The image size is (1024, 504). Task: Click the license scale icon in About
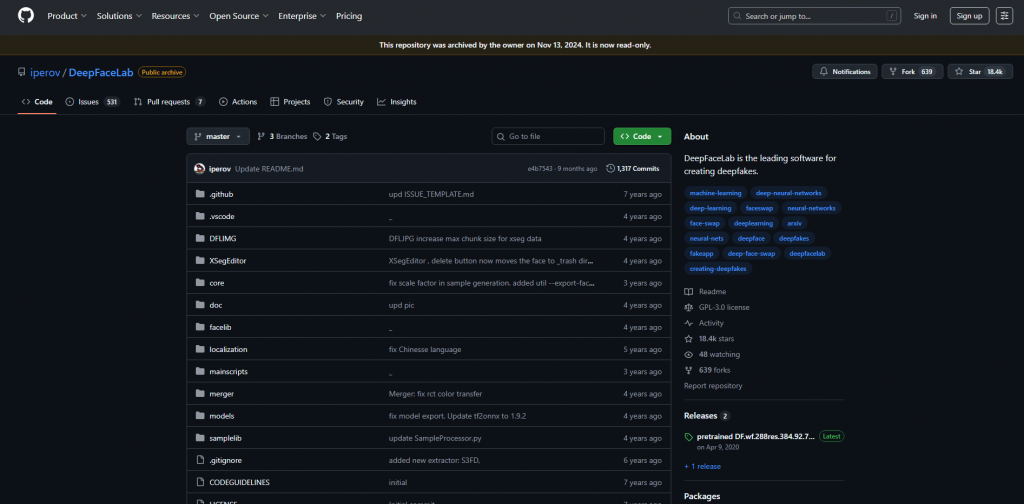pyautogui.click(x=688, y=307)
